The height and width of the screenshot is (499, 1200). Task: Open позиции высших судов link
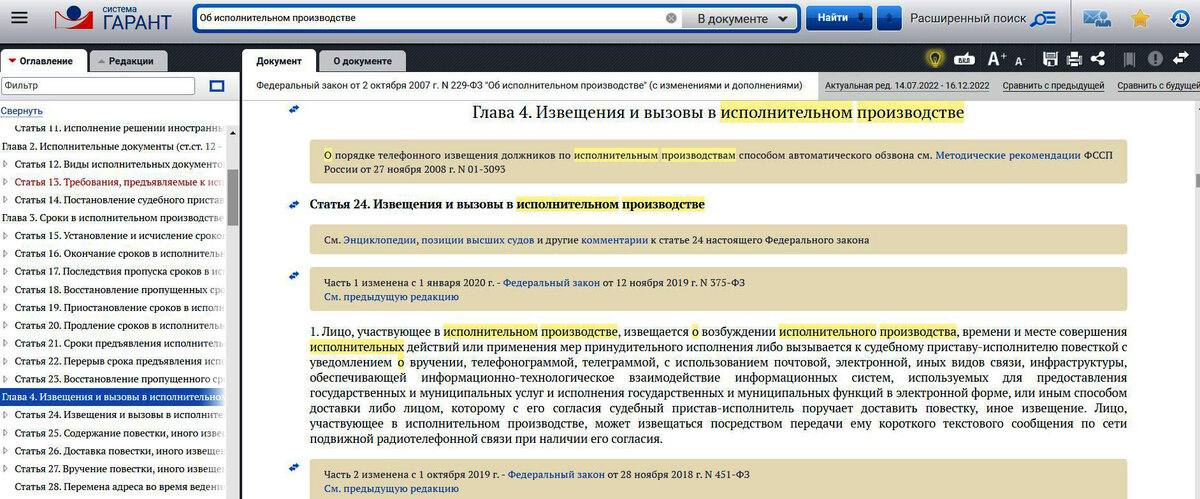click(x=477, y=240)
